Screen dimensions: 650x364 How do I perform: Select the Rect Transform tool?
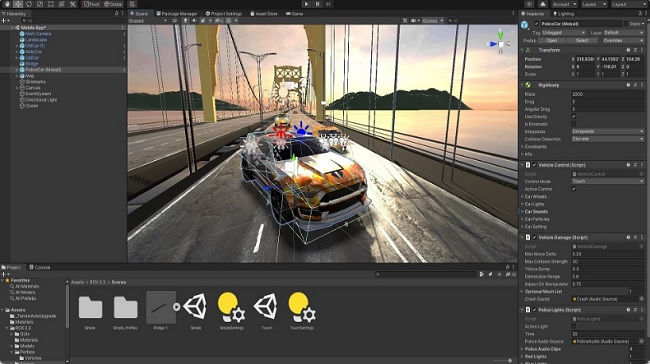51,4
